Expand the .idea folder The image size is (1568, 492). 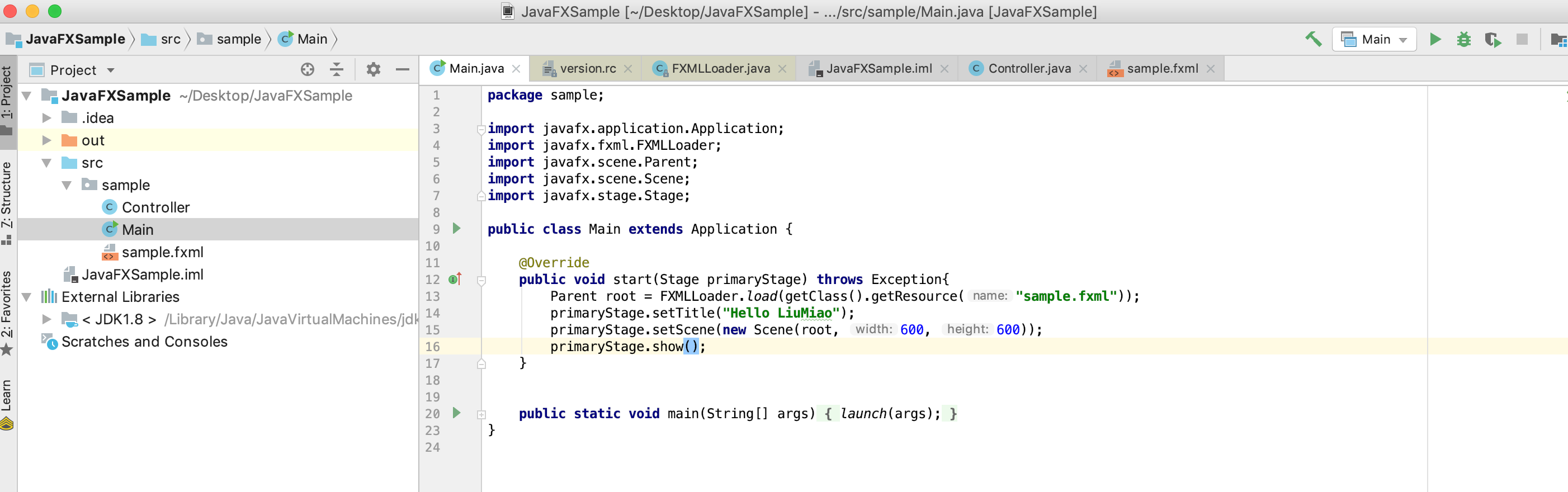coord(46,118)
